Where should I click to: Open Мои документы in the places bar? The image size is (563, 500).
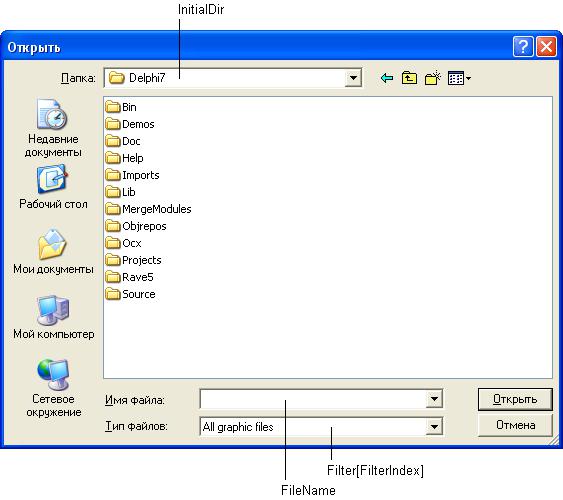coord(53,252)
